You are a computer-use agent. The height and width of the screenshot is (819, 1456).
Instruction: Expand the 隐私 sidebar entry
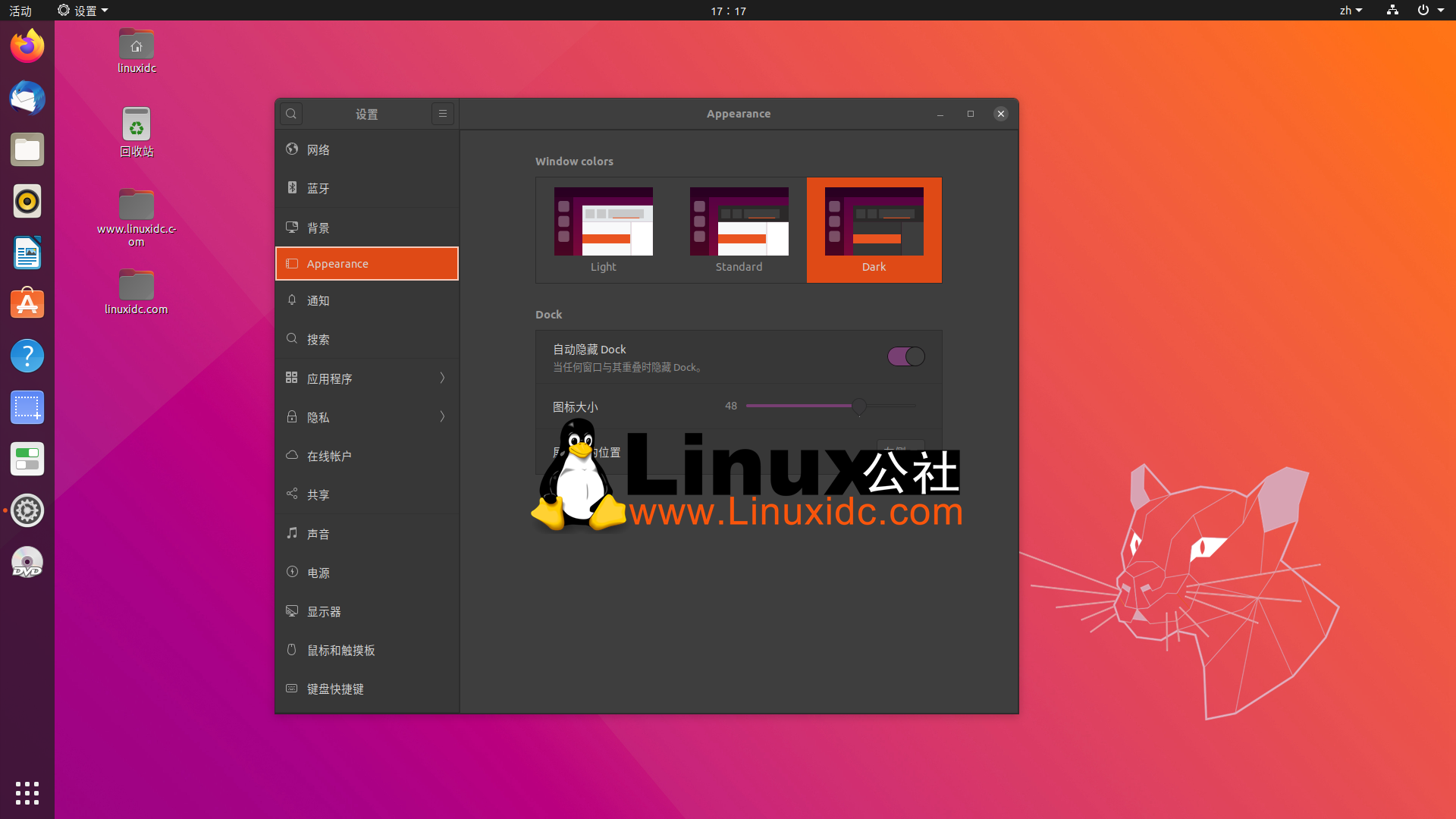(318, 417)
